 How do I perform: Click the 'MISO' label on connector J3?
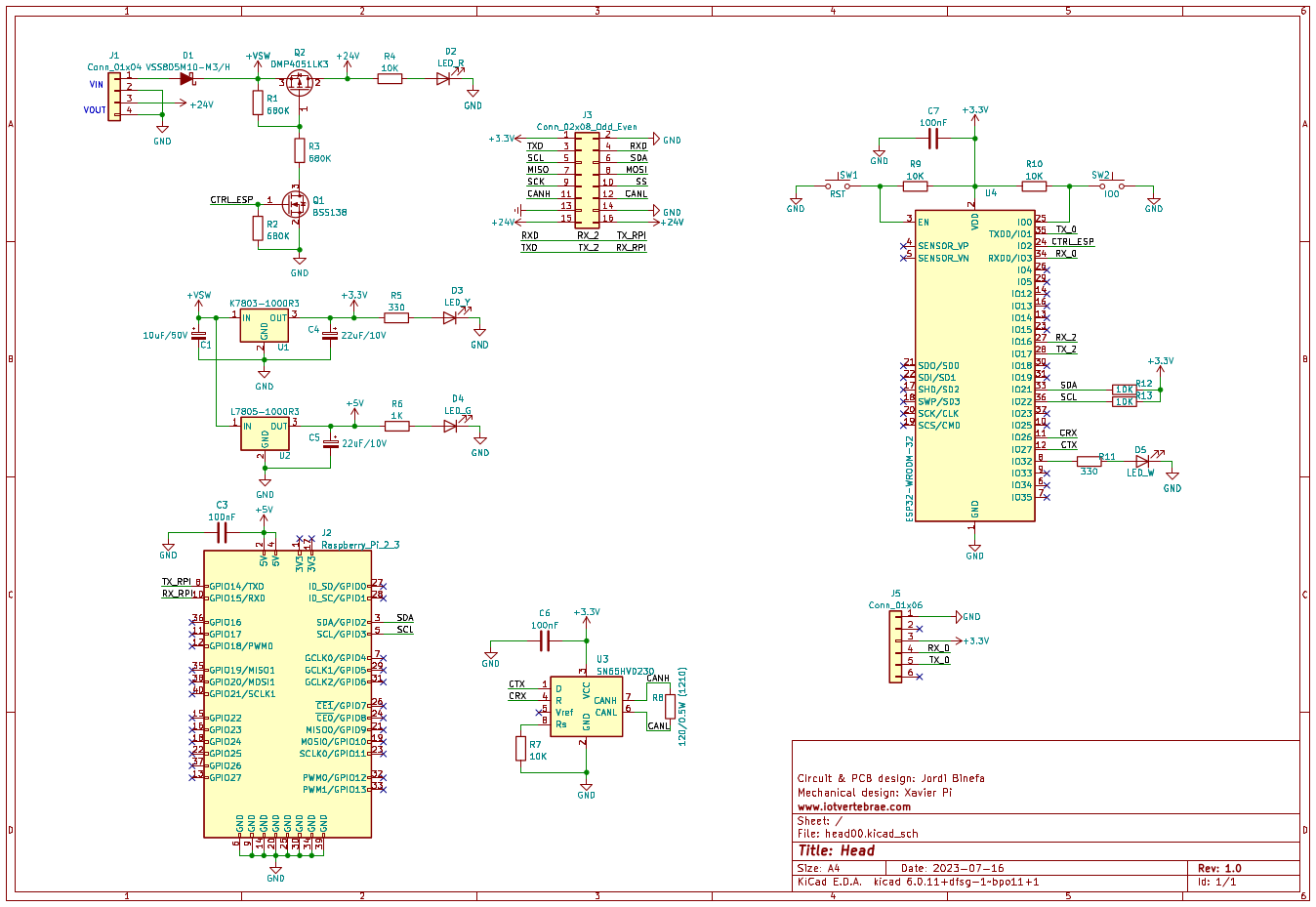[x=538, y=170]
